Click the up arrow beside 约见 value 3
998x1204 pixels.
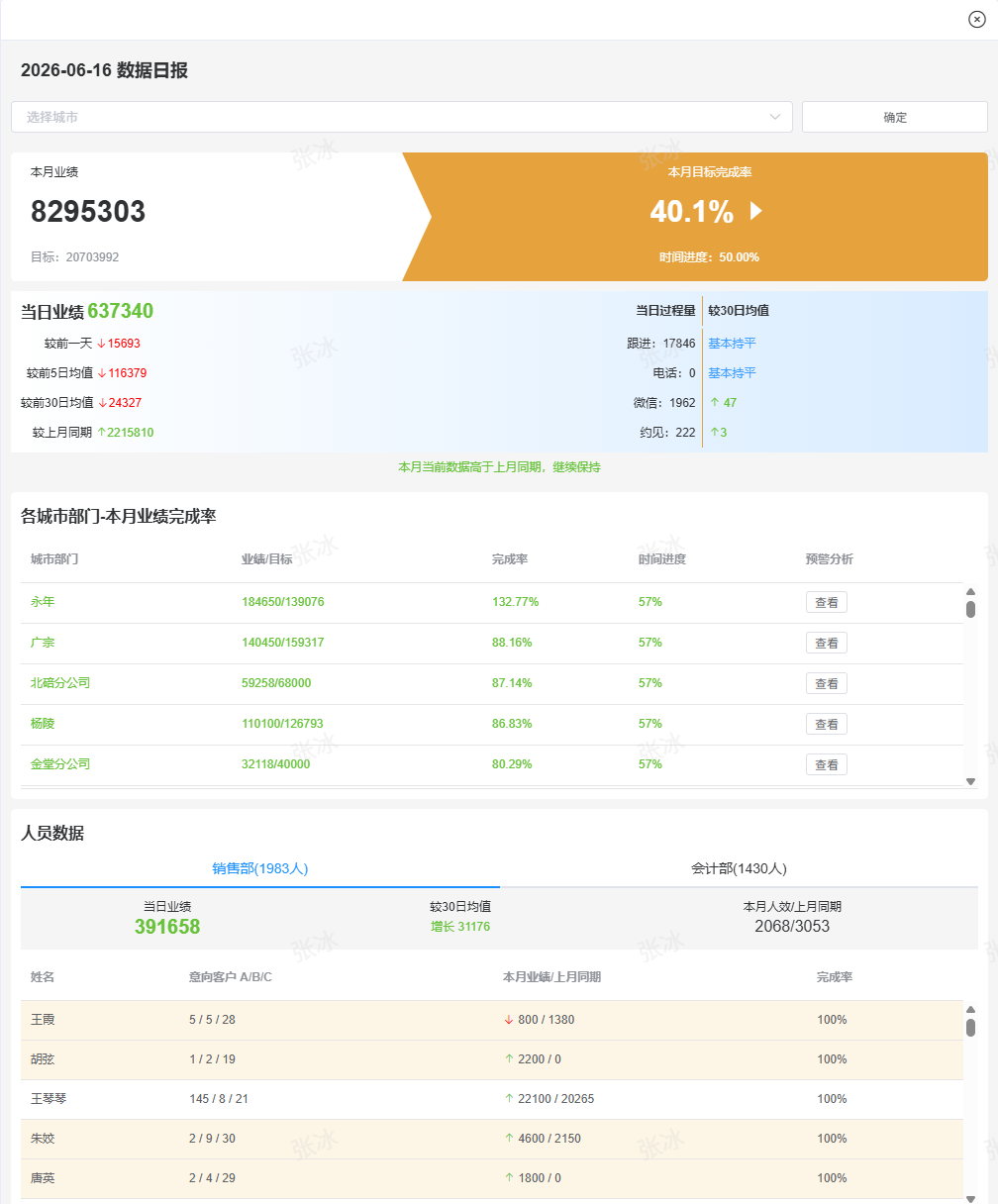tap(714, 433)
